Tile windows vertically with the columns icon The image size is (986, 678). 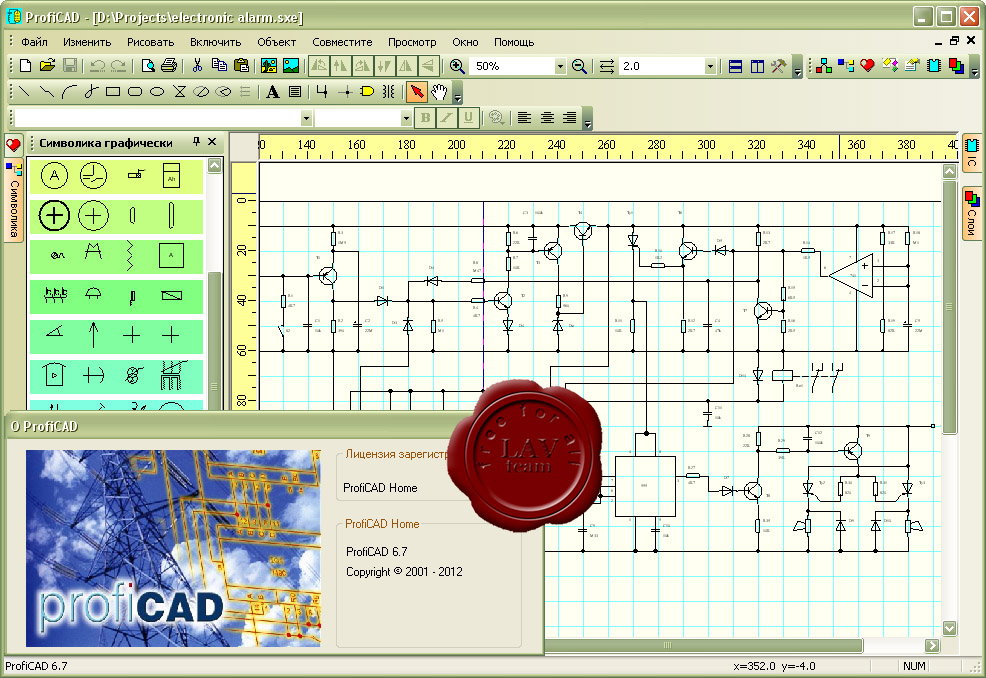tap(757, 66)
